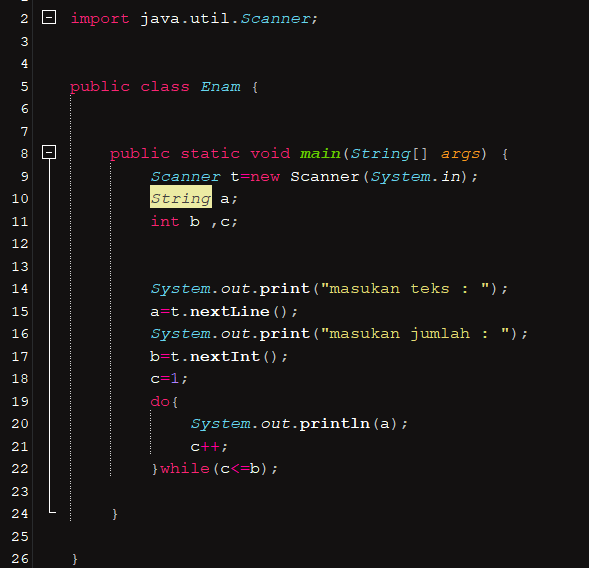Click the import keyword on line 2
This screenshot has width=589, height=568.
100,19
